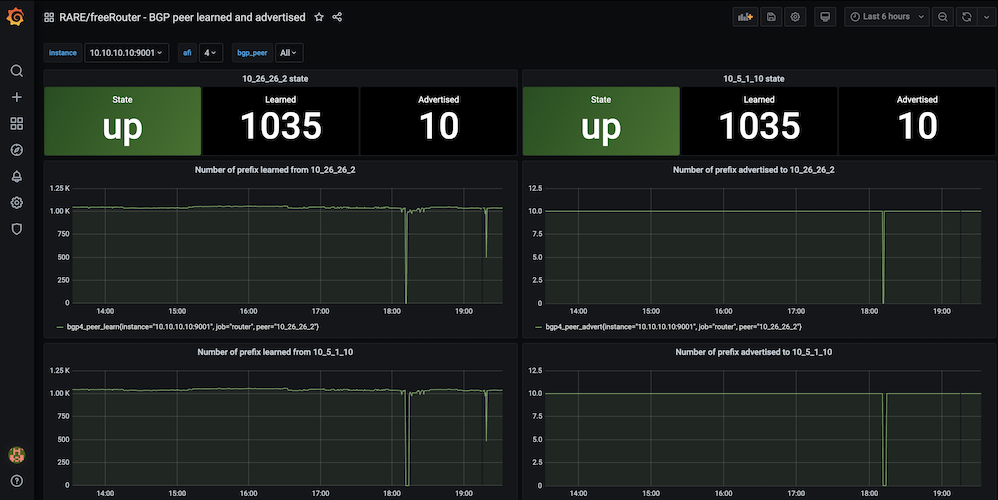Toggle the cycle view mode monitor icon

824,17
